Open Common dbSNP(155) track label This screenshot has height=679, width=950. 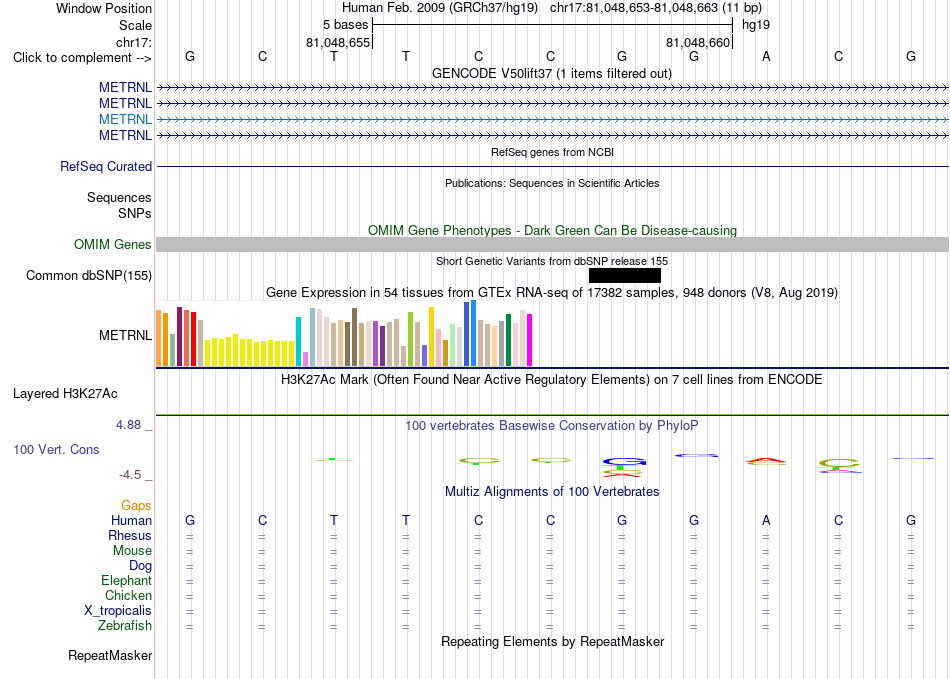(x=89, y=276)
